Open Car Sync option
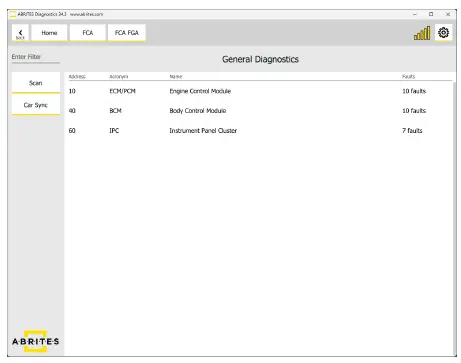This screenshot has width=461, height=363. [36, 105]
